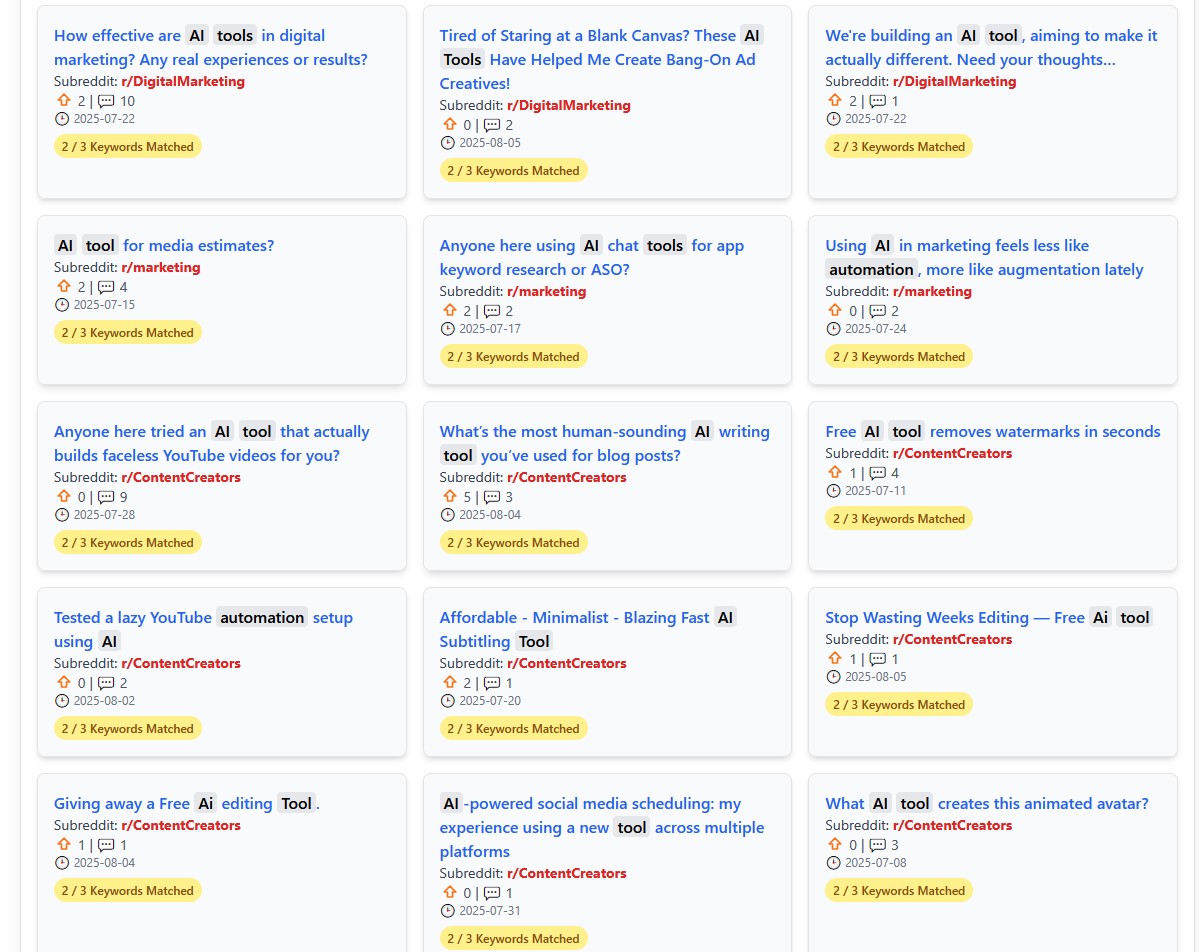
Task: Click r/ContentCreators under AI-powered social media scheduling post
Action: click(x=566, y=873)
